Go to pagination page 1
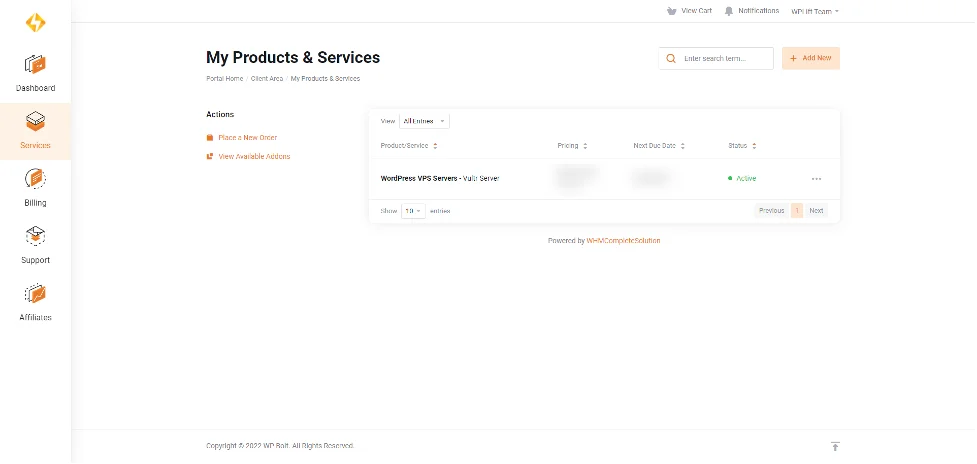 797,211
